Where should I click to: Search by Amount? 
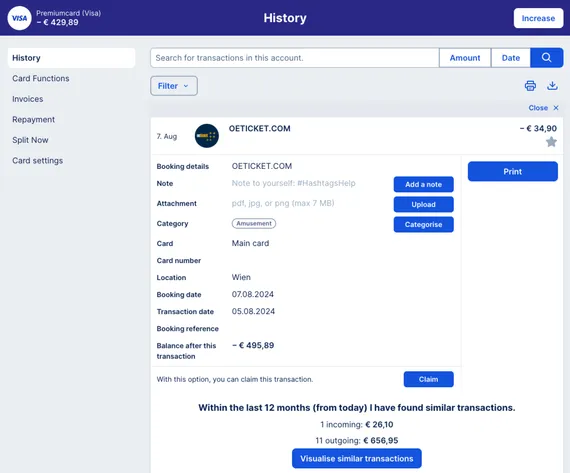[465, 57]
